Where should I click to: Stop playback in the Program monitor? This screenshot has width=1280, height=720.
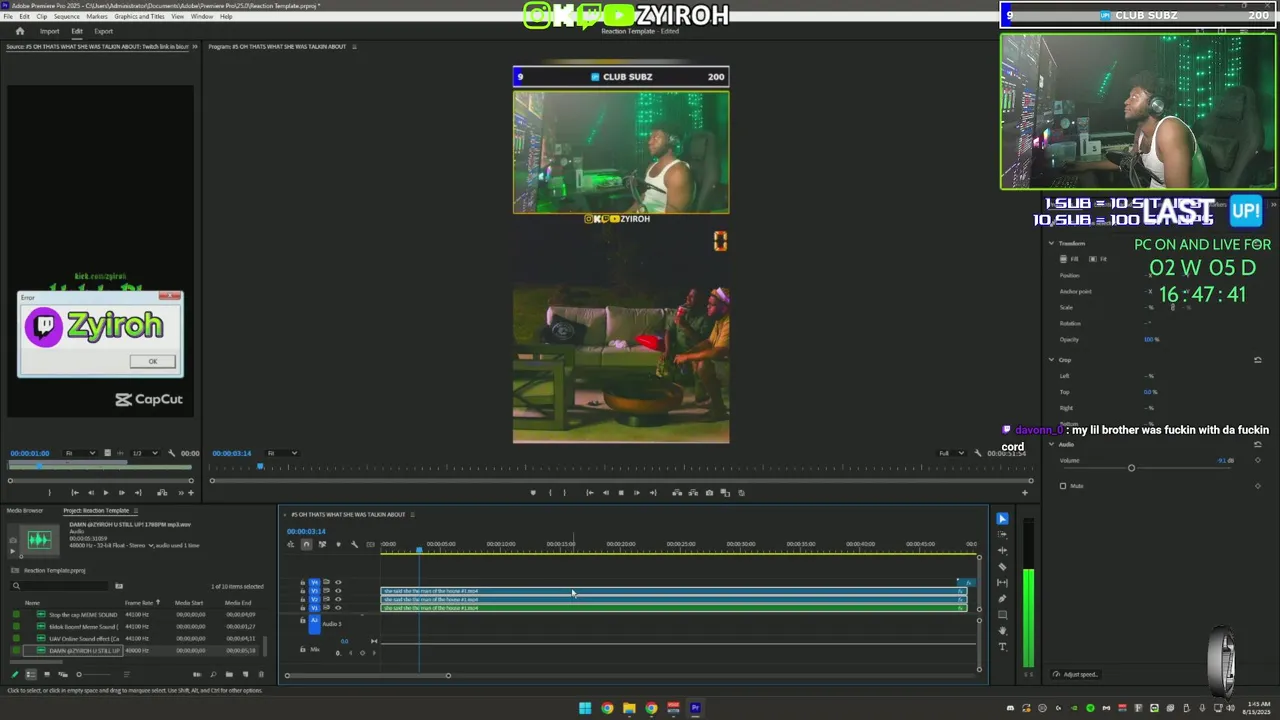click(621, 492)
